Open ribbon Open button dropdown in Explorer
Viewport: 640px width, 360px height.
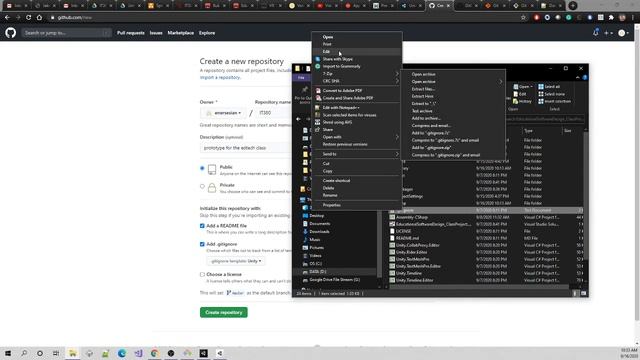tap(522, 87)
